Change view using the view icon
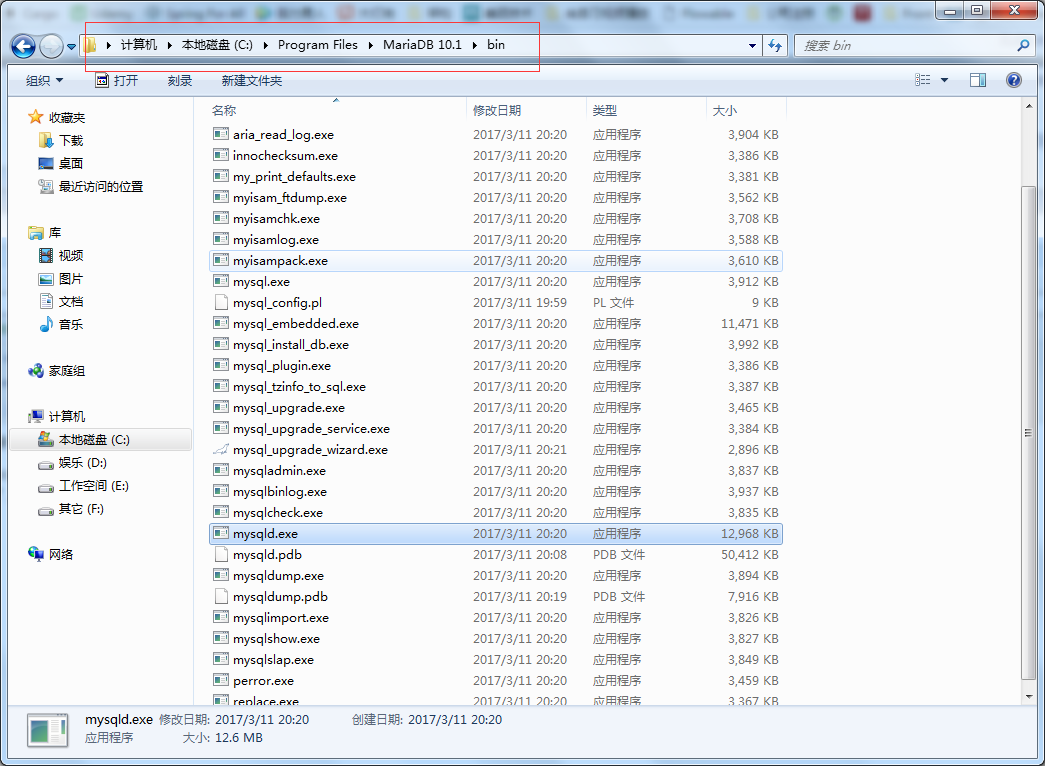Viewport: 1045px width, 766px height. [922, 80]
